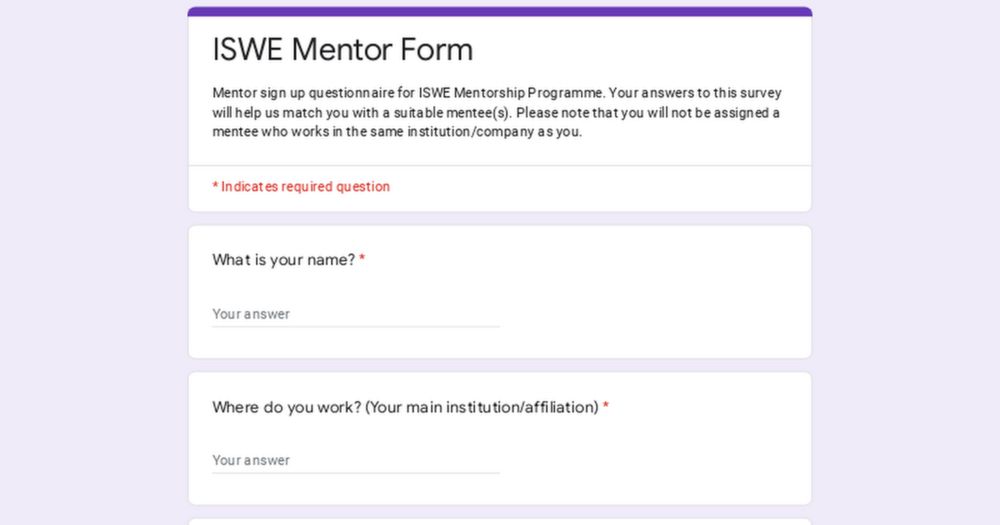Image resolution: width=1000 pixels, height=525 pixels.
Task: Click the lavender background left of the form
Action: click(x=94, y=262)
